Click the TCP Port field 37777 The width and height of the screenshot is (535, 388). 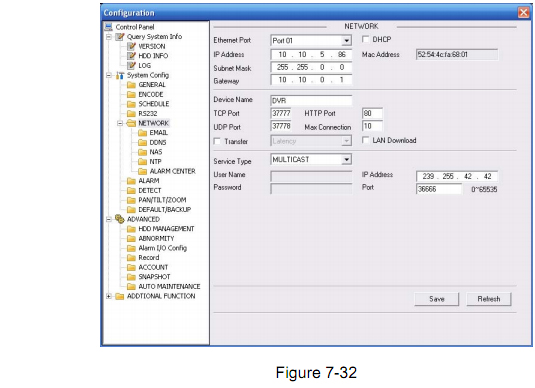click(281, 113)
